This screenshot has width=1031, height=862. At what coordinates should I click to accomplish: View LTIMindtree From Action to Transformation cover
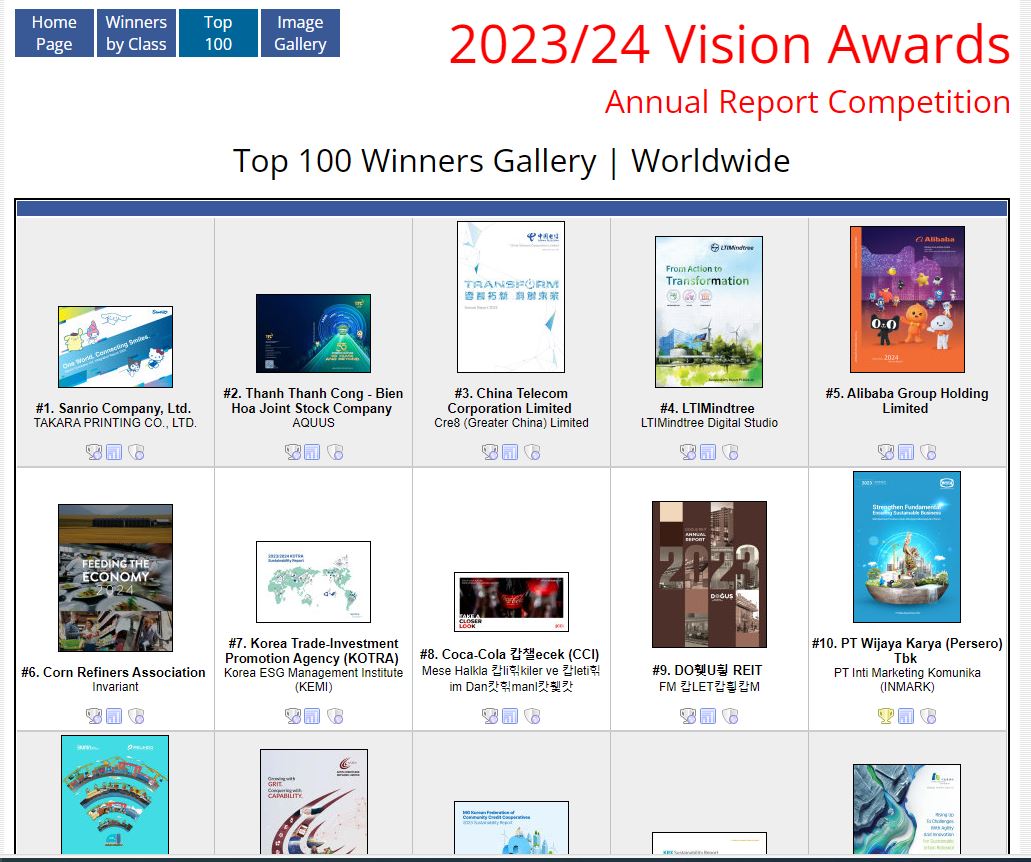pyautogui.click(x=709, y=312)
